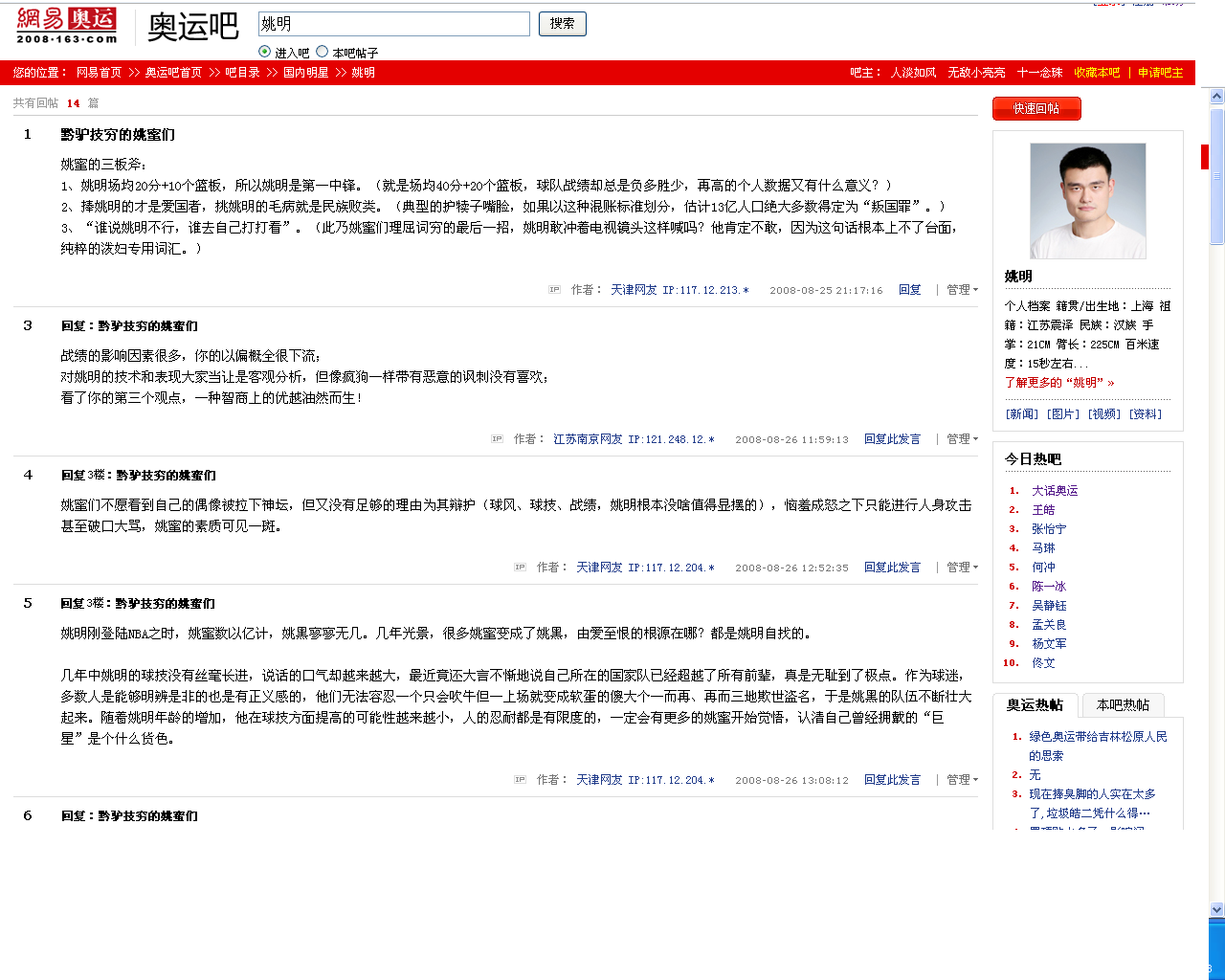Click the red 快速回帖 button
The image size is (1225, 980).
(x=1036, y=109)
